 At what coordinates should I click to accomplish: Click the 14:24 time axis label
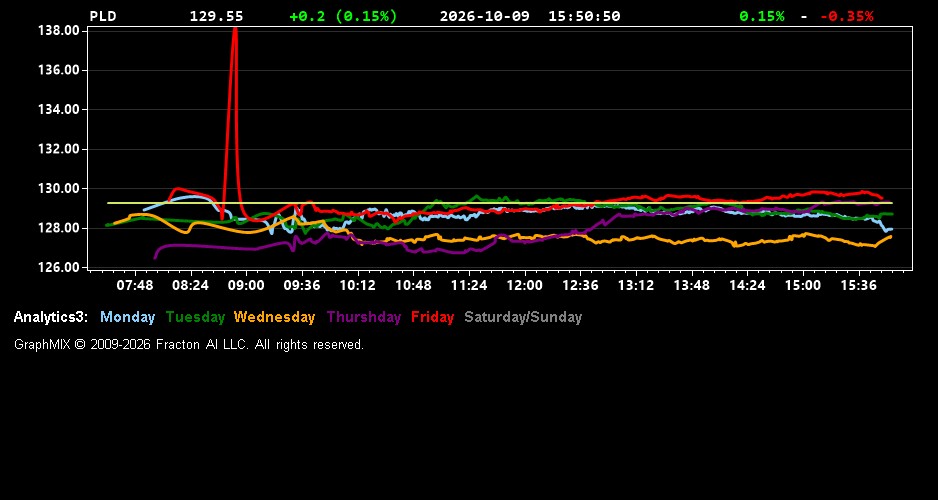coord(747,286)
